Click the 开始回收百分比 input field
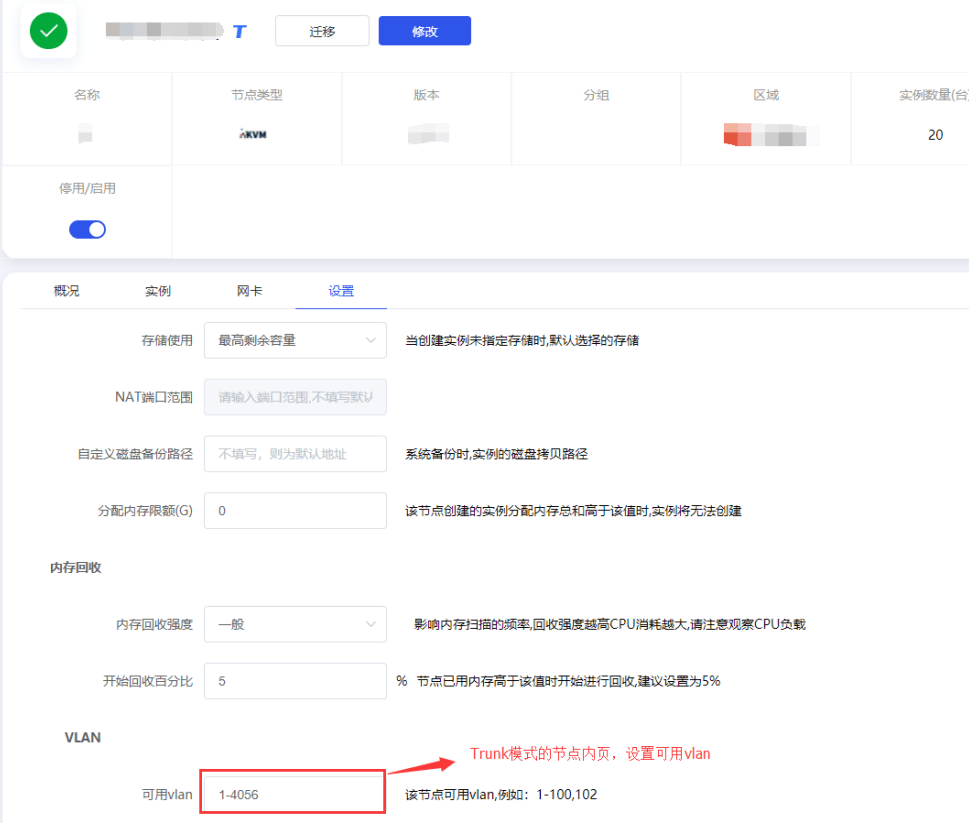The width and height of the screenshot is (969, 823). coord(295,682)
